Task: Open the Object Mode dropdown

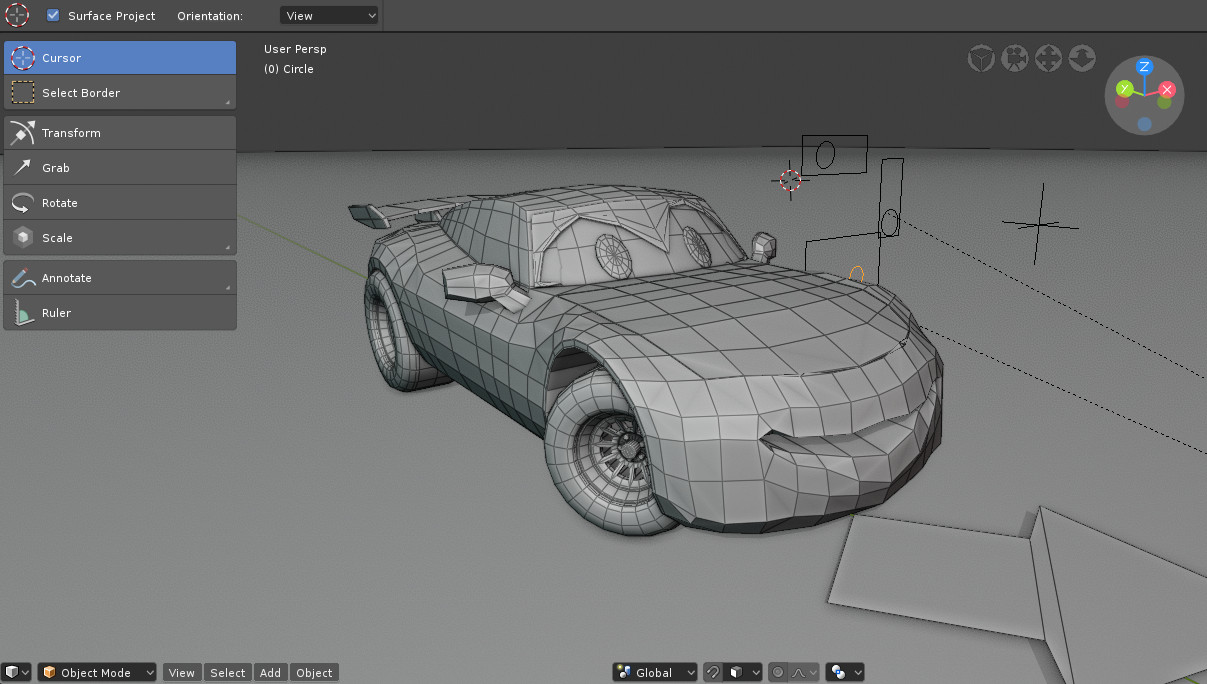Action: [97, 672]
